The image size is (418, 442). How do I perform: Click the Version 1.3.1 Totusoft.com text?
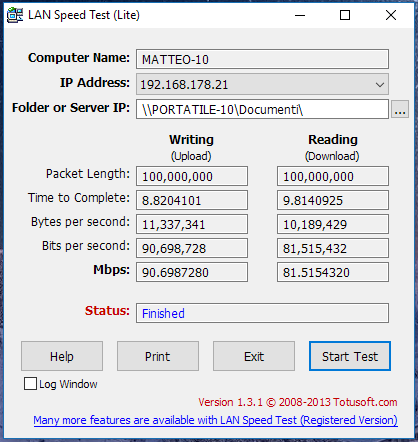click(x=298, y=402)
